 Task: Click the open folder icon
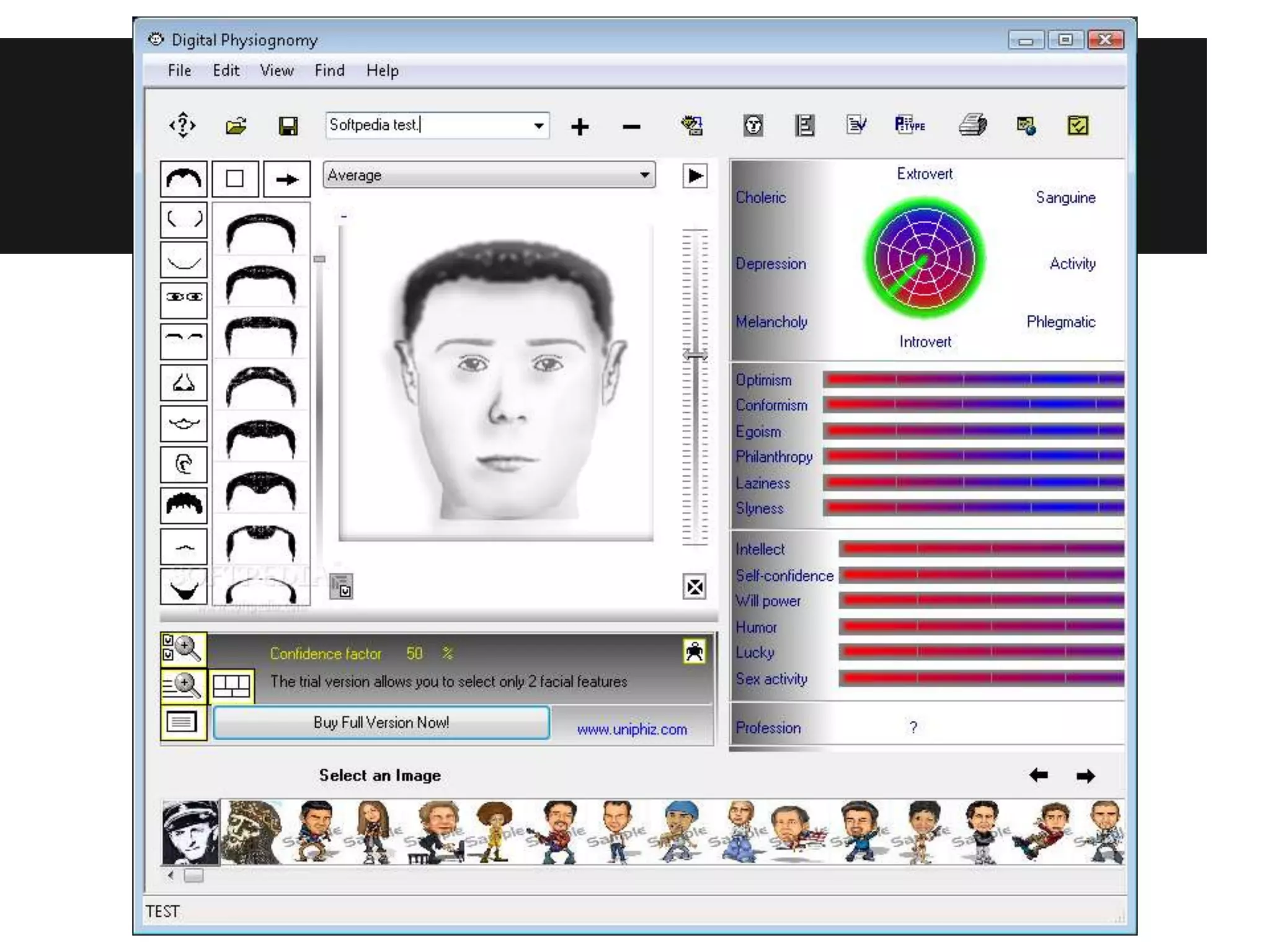pos(236,126)
